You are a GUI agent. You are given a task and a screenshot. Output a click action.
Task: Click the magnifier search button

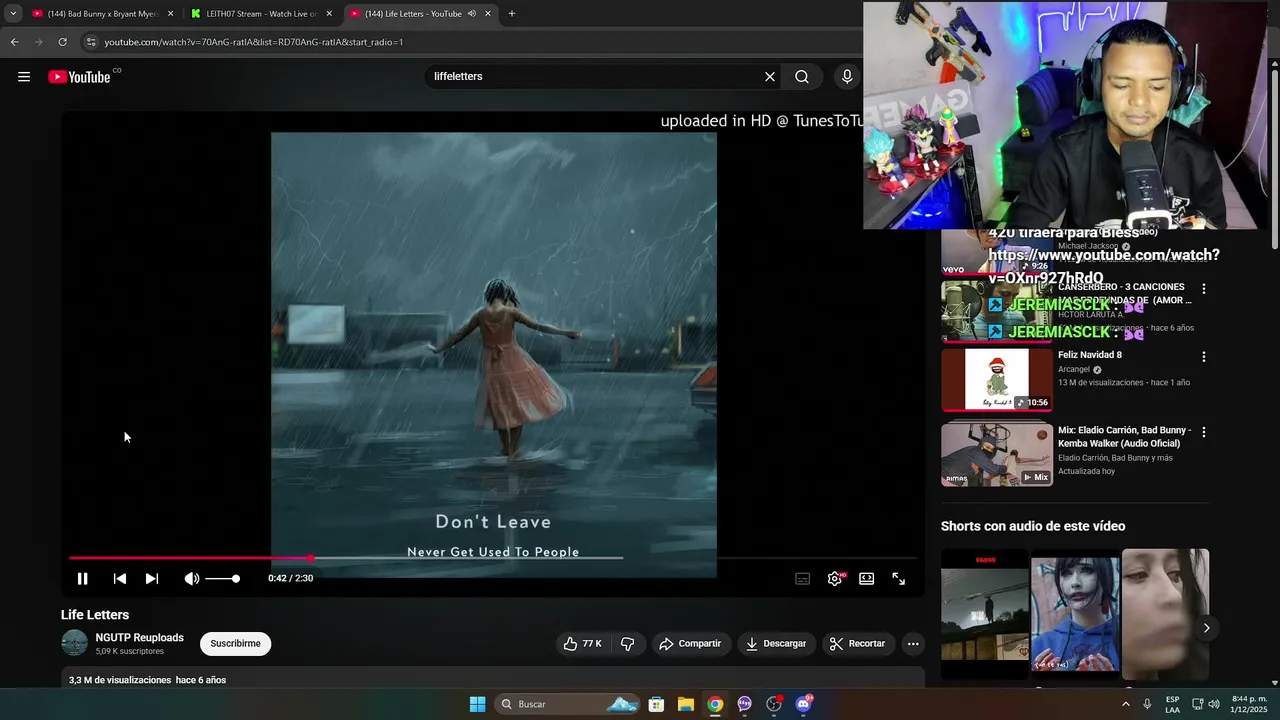(802, 77)
